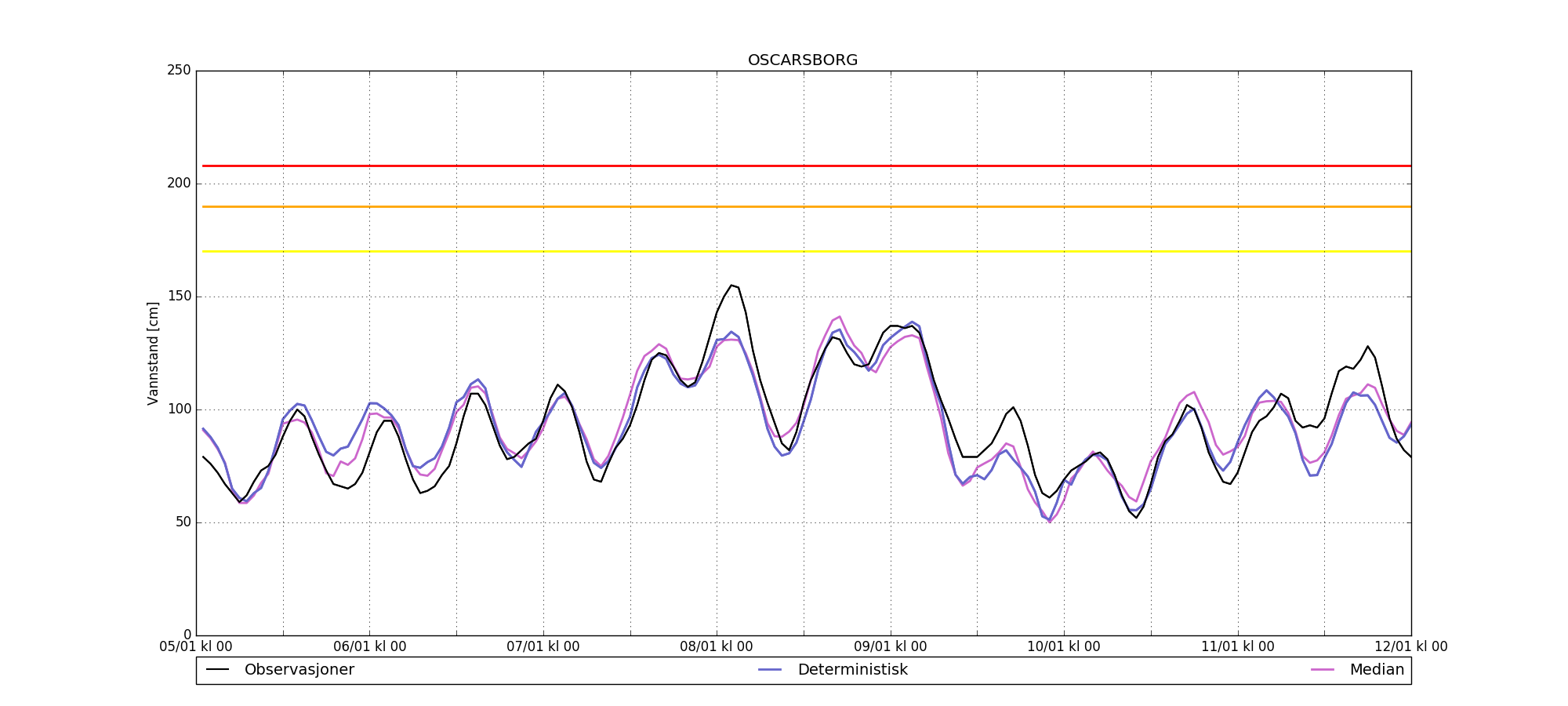Click the highest peak of black observation line
This screenshot has height=706, width=1568.
pos(731,286)
